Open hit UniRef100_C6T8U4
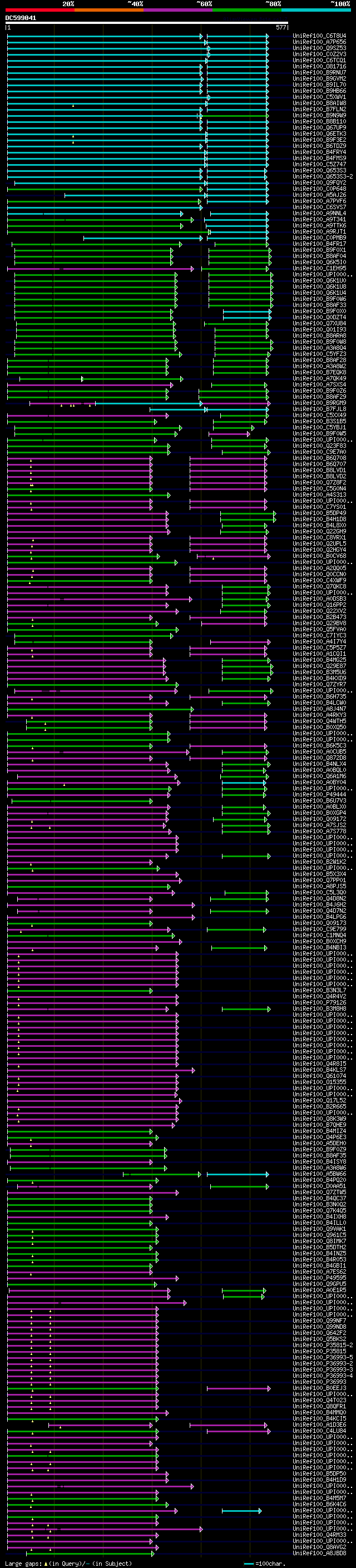 (319, 36)
